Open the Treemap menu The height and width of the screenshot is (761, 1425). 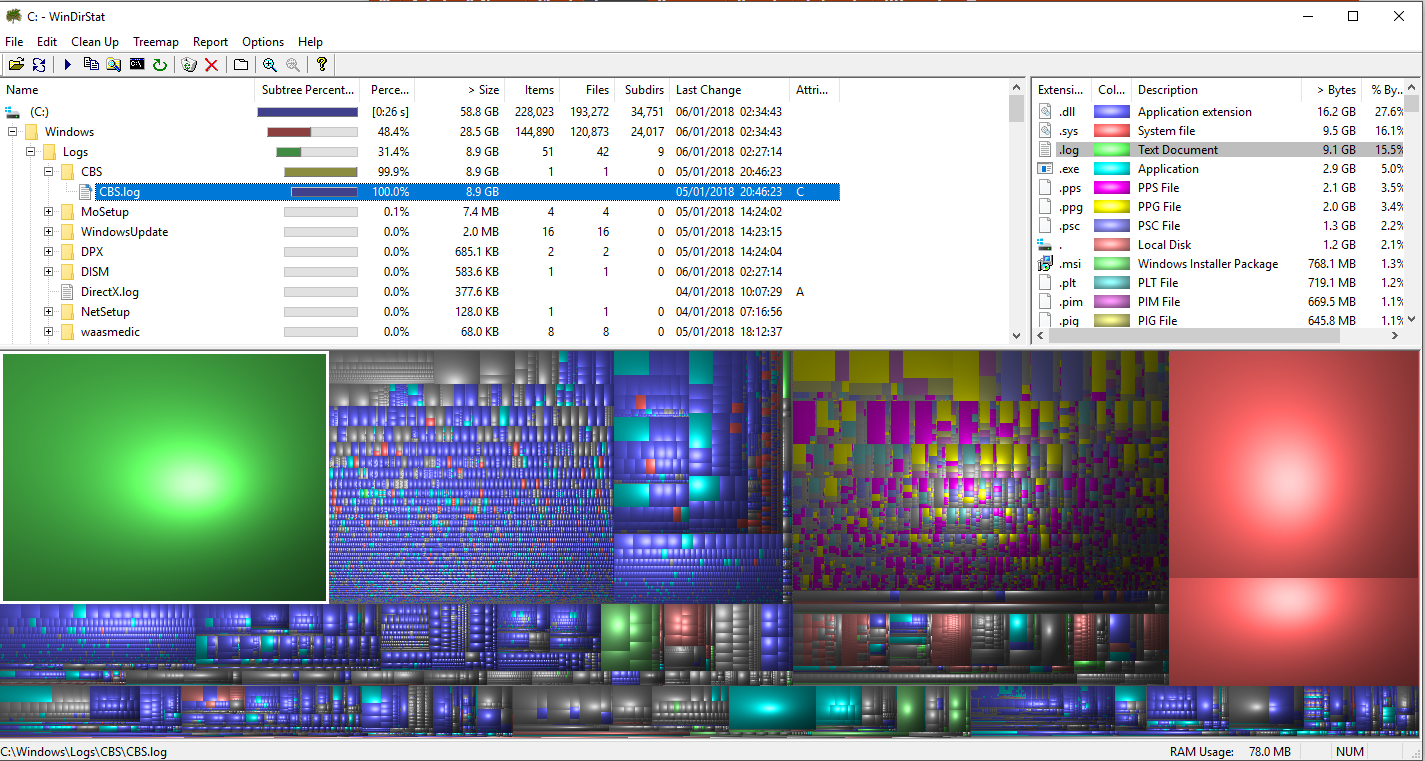156,42
